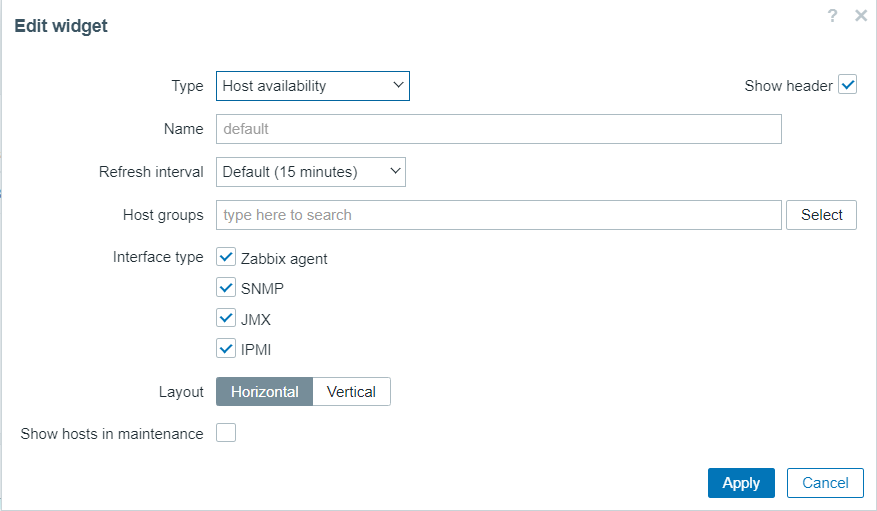
Task: Select the Horizontal layout option
Action: tap(264, 392)
